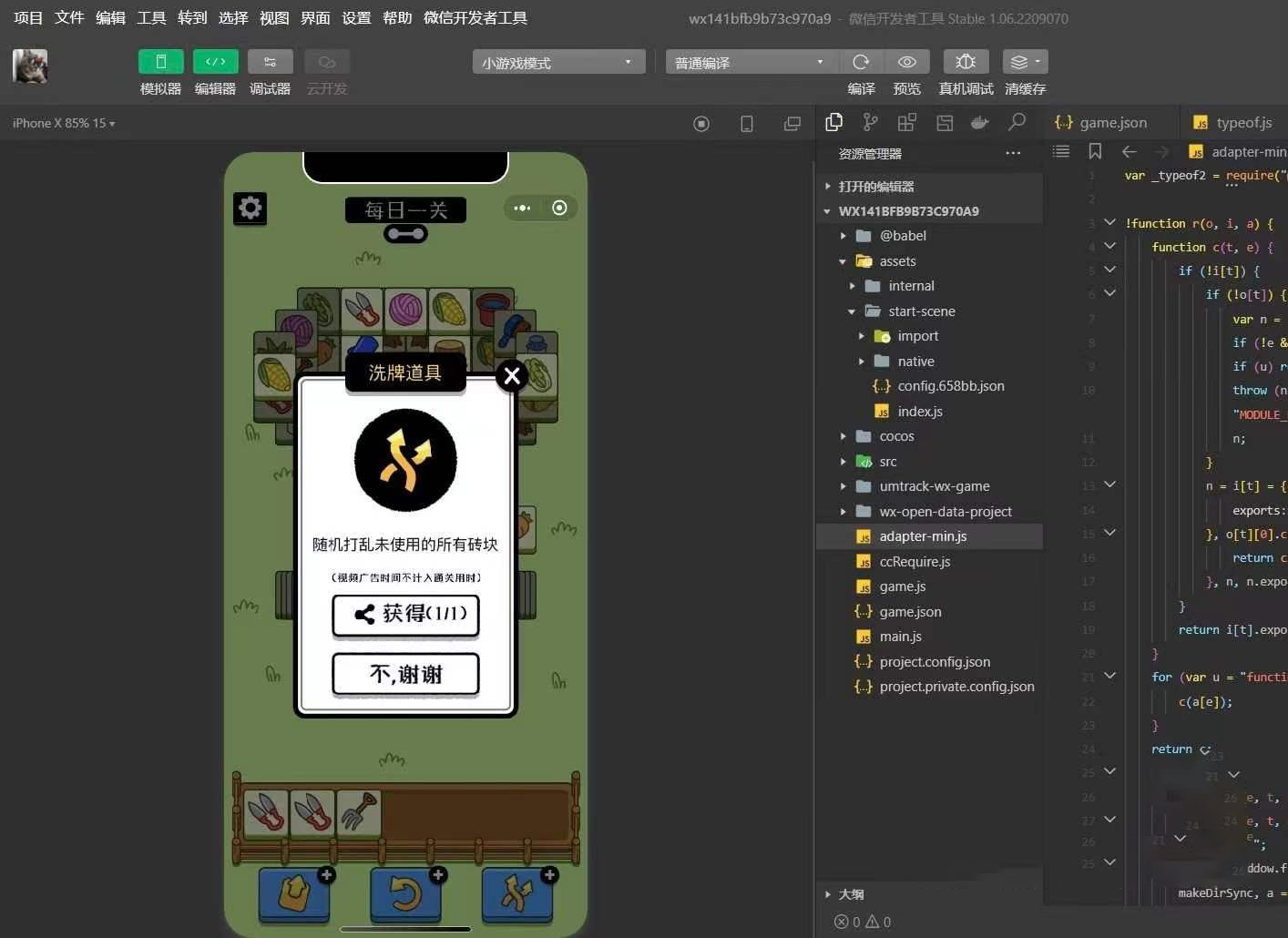Open the 视图 menu

pos(274,18)
